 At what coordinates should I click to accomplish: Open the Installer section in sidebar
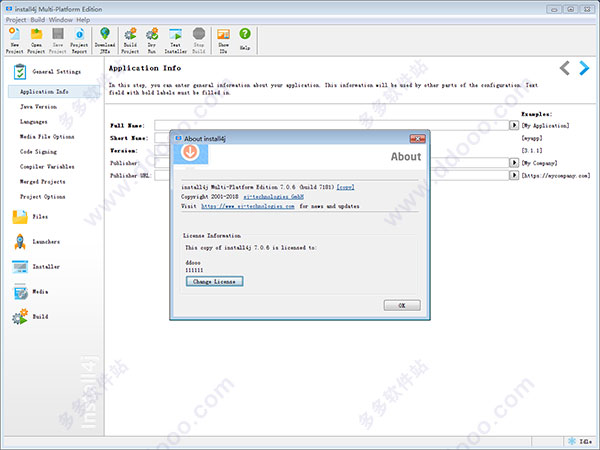pos(36,267)
